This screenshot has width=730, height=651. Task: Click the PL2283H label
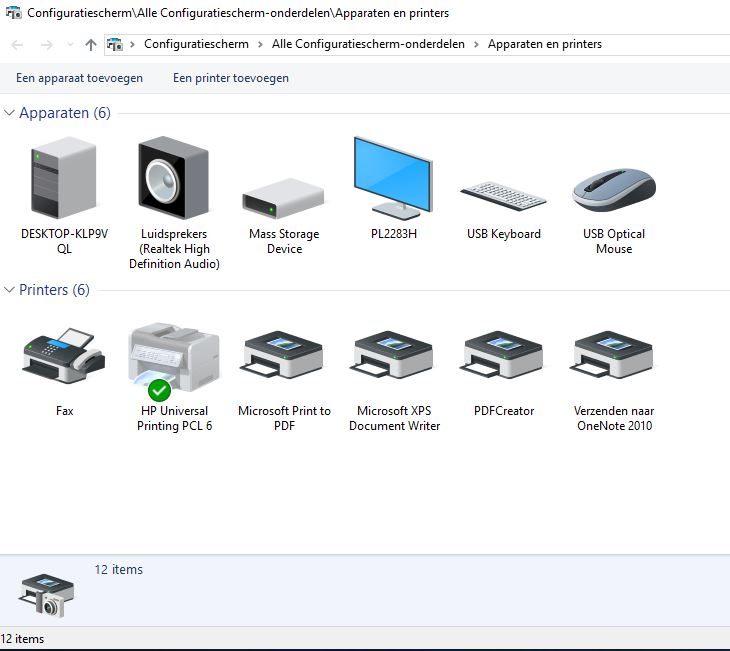click(x=393, y=234)
